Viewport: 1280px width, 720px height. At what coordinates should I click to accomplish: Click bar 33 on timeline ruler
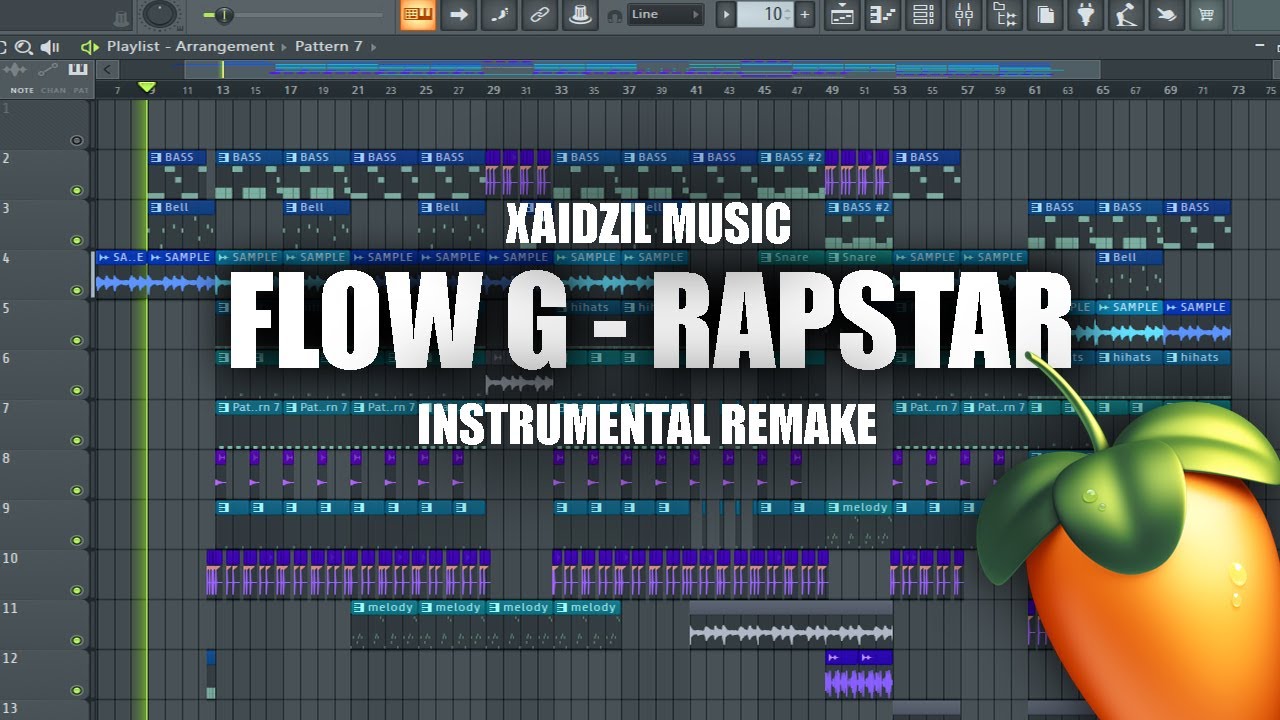coord(561,90)
